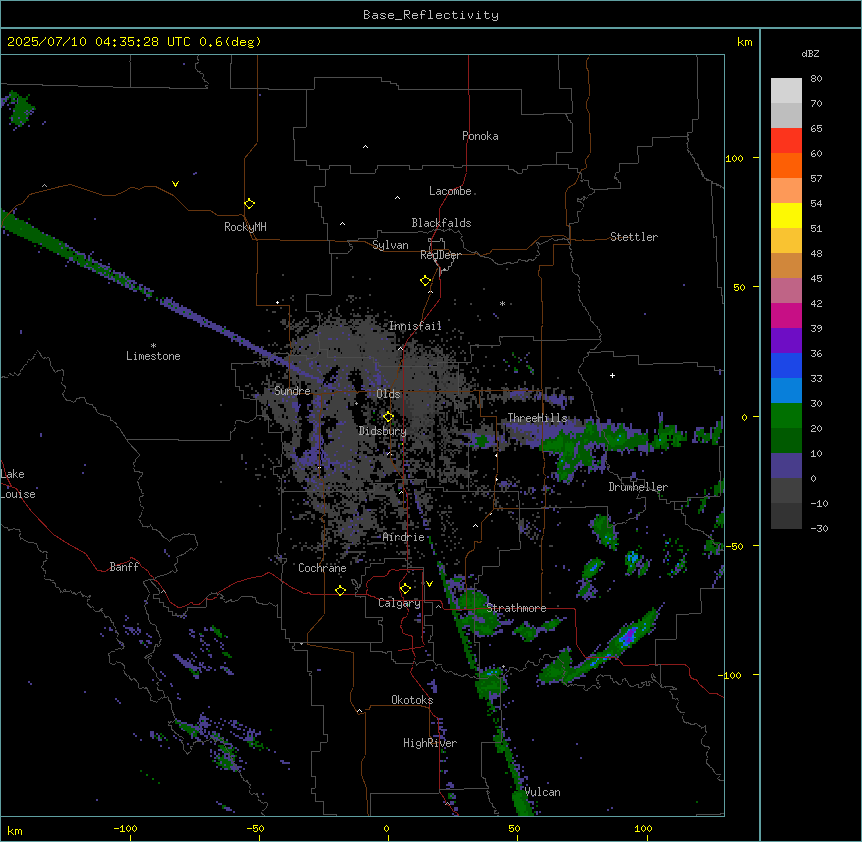This screenshot has height=842, width=862.
Task: Click the green 30 dBZ legend swatch
Action: pyautogui.click(x=786, y=416)
